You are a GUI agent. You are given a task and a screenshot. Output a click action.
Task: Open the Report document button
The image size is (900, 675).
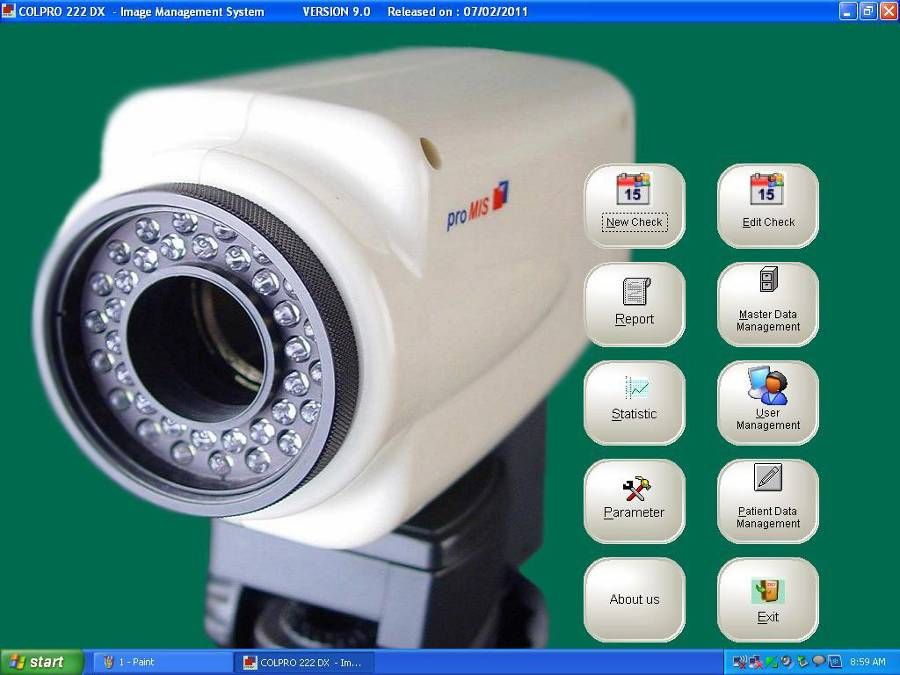tap(634, 304)
